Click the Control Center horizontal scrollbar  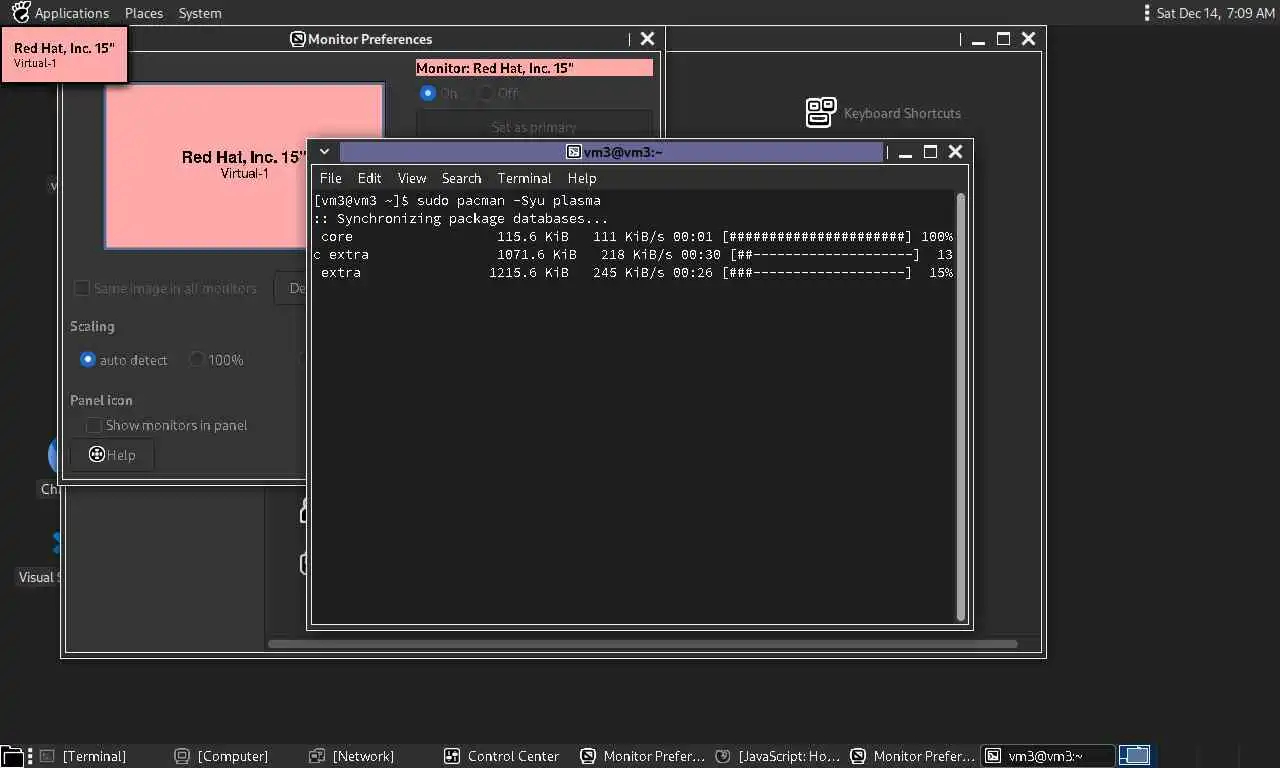click(x=642, y=644)
